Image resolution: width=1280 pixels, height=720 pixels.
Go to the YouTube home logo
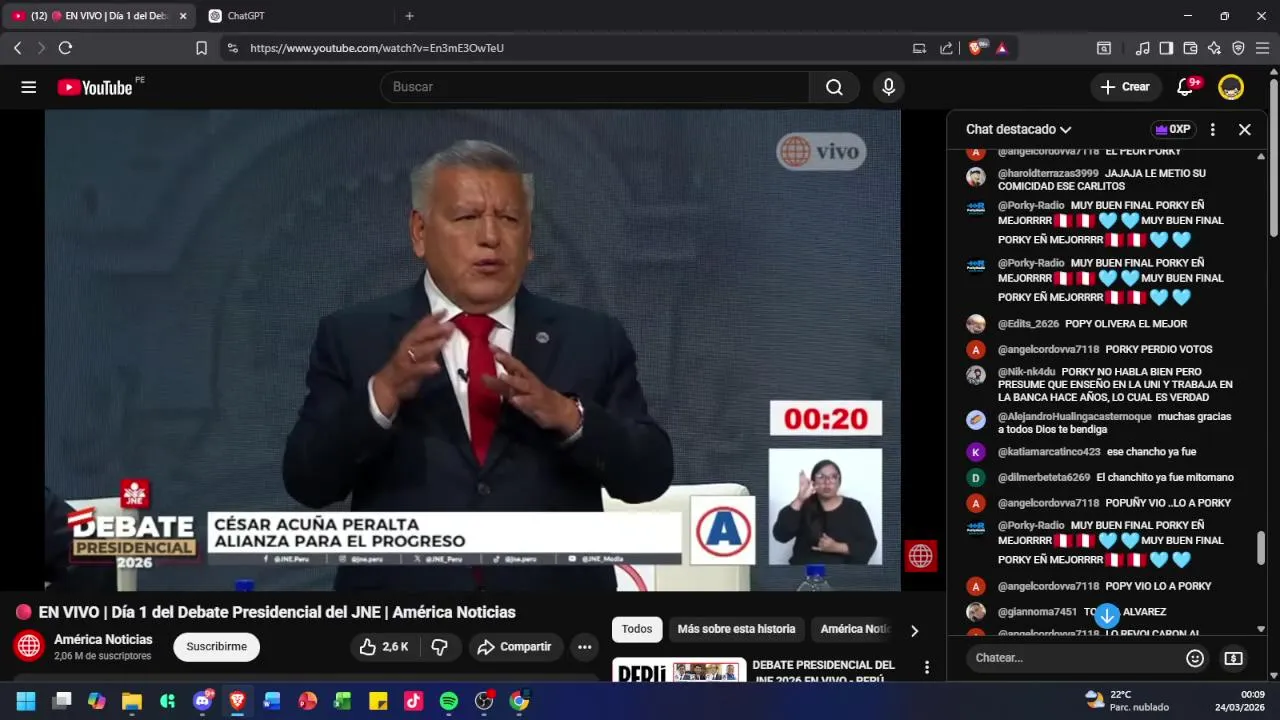[x=95, y=87]
